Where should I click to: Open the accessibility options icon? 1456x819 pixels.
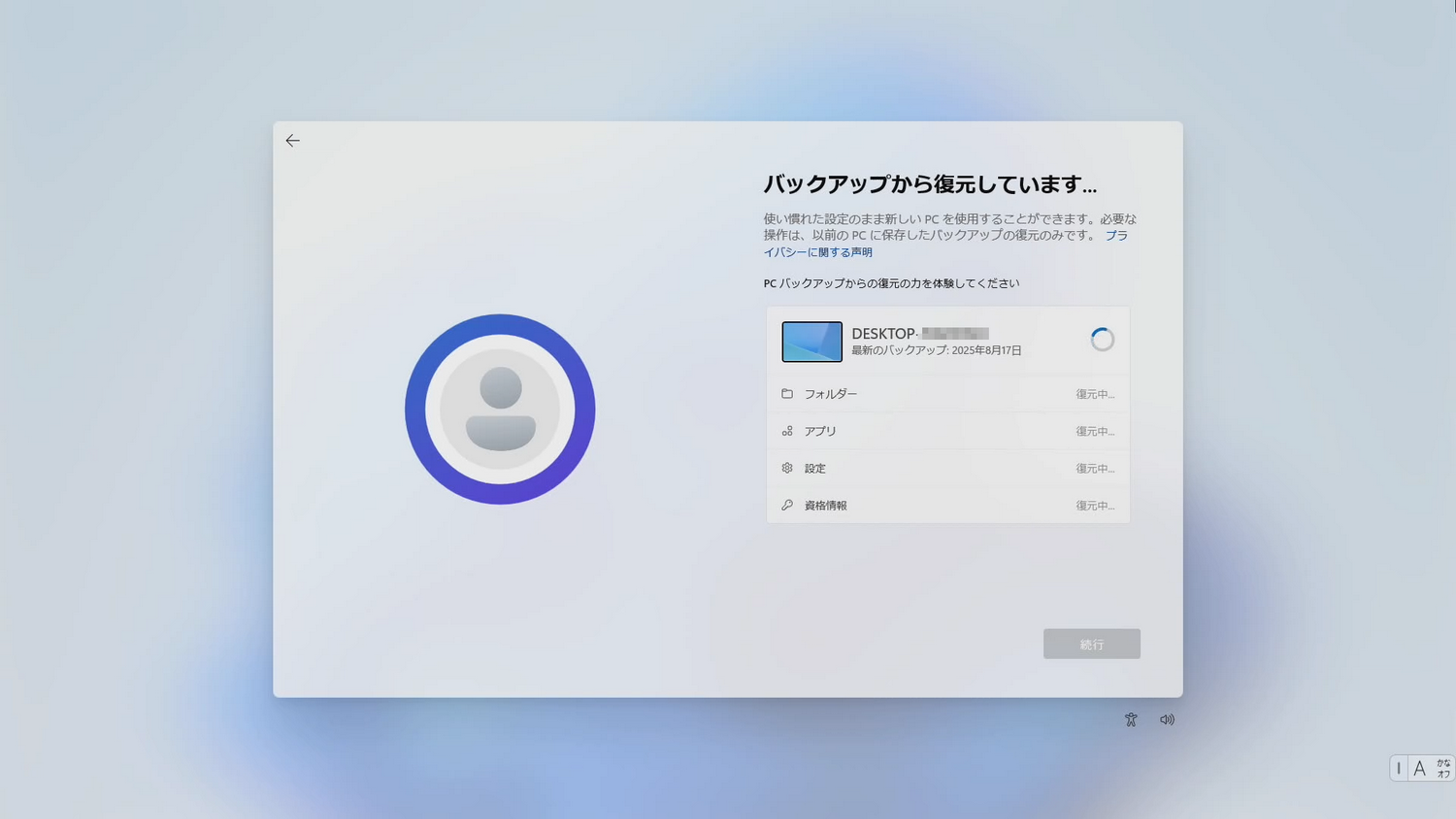click(1131, 719)
